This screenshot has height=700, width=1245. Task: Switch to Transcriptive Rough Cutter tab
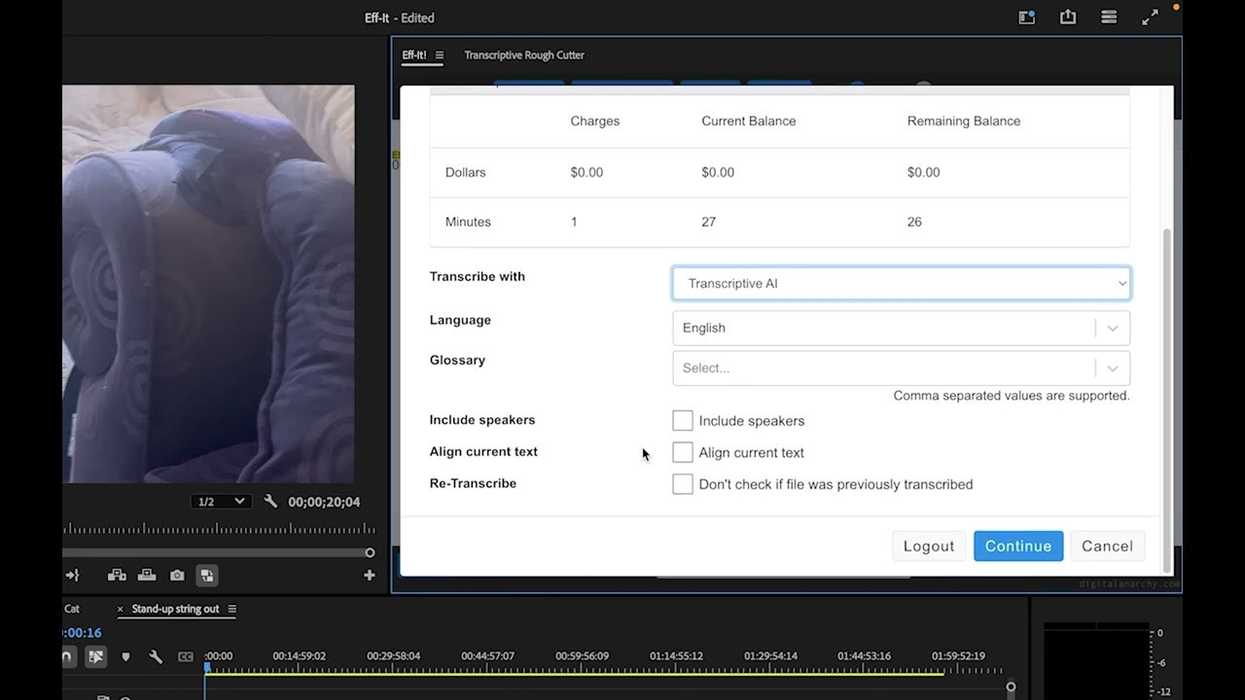[524, 55]
